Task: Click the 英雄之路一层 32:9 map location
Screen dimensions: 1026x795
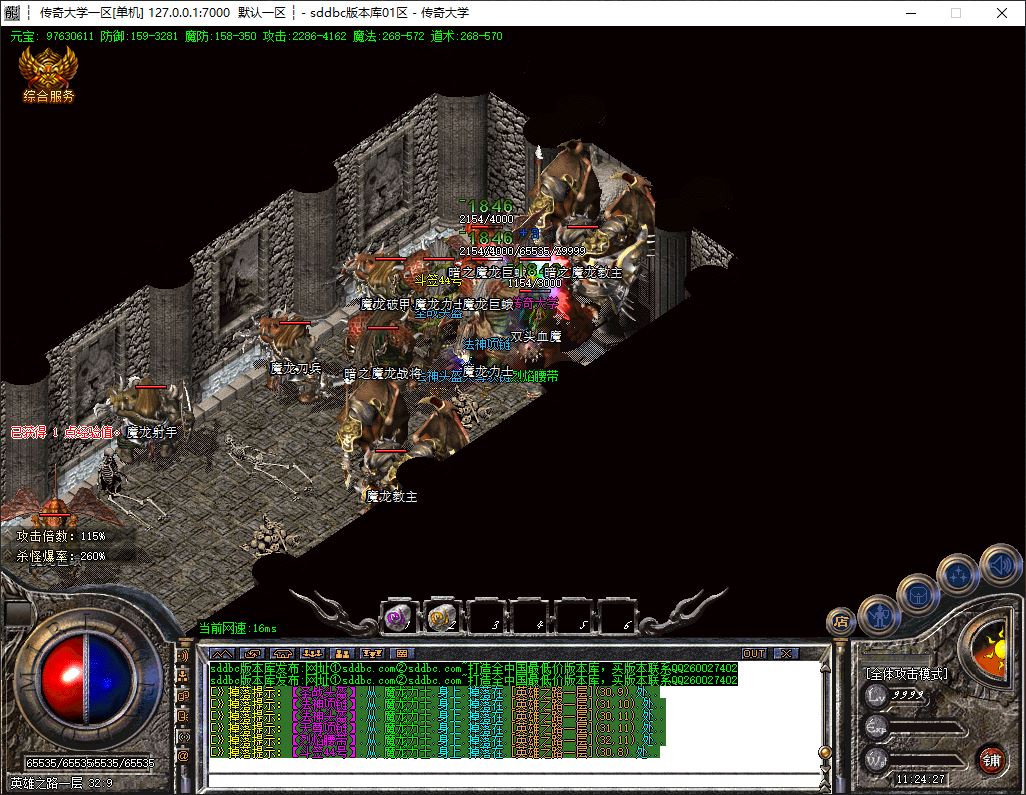Action: 62,783
